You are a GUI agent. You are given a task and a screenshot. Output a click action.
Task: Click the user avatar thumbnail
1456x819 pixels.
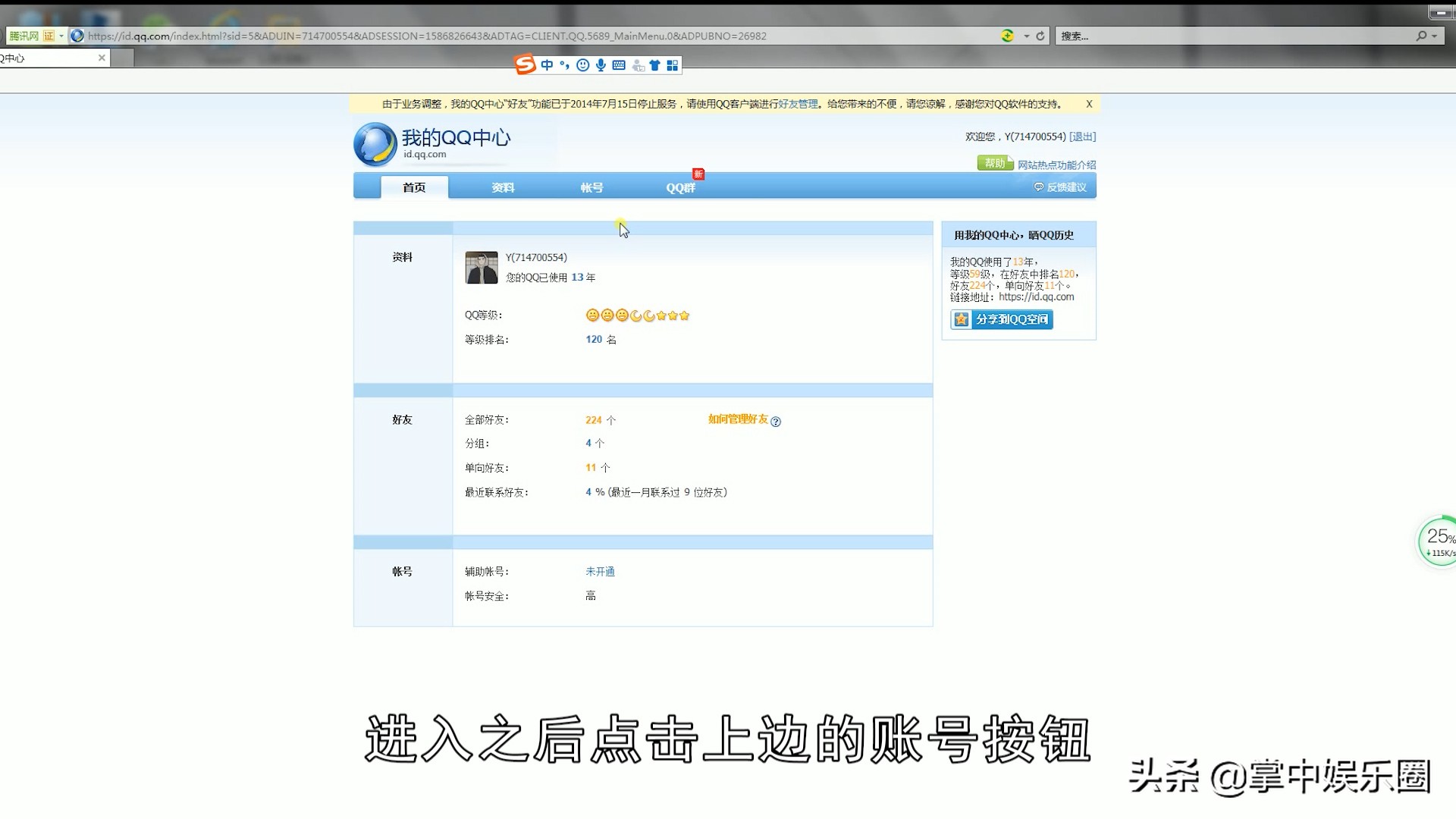[x=482, y=268]
